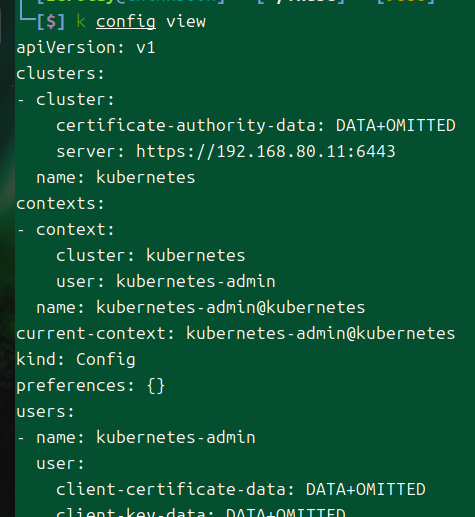Image resolution: width=475 pixels, height=517 pixels.
Task: Click the apiVersion: v1 line
Action: 86,48
